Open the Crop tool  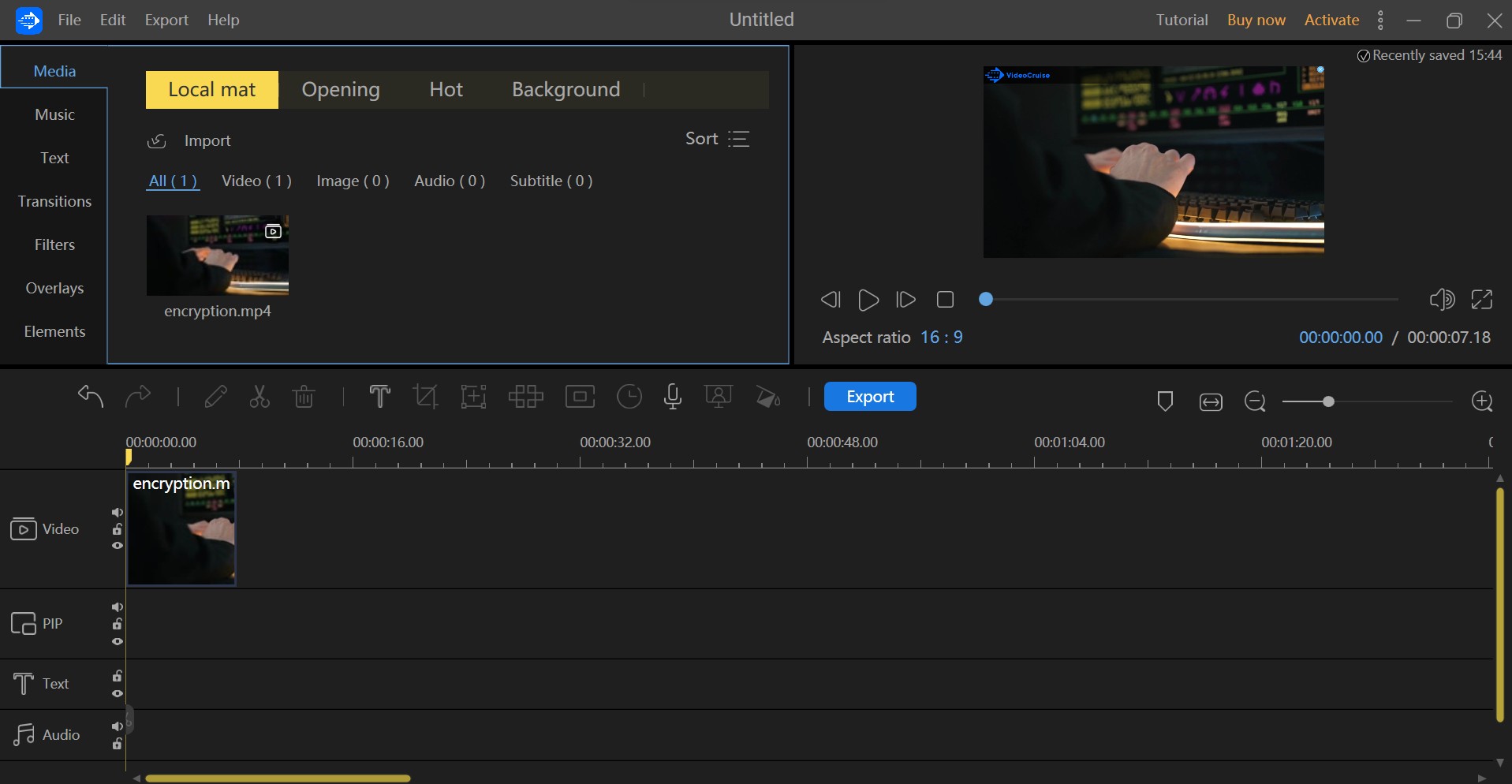tap(426, 396)
